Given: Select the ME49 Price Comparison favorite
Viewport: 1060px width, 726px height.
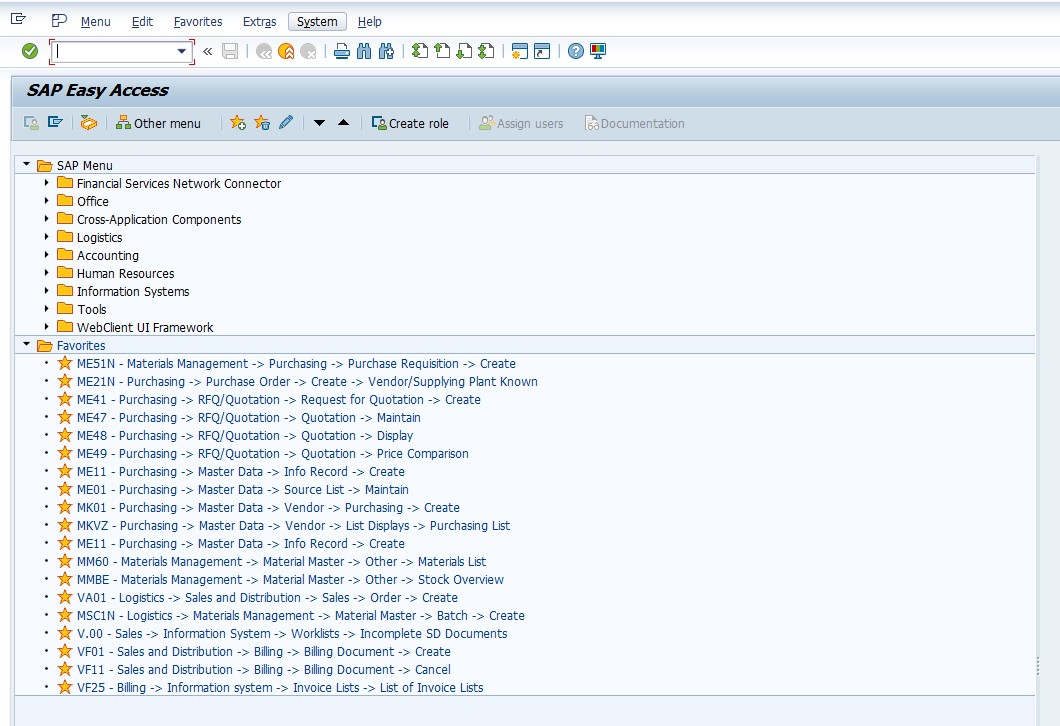Looking at the screenshot, I should tap(272, 454).
